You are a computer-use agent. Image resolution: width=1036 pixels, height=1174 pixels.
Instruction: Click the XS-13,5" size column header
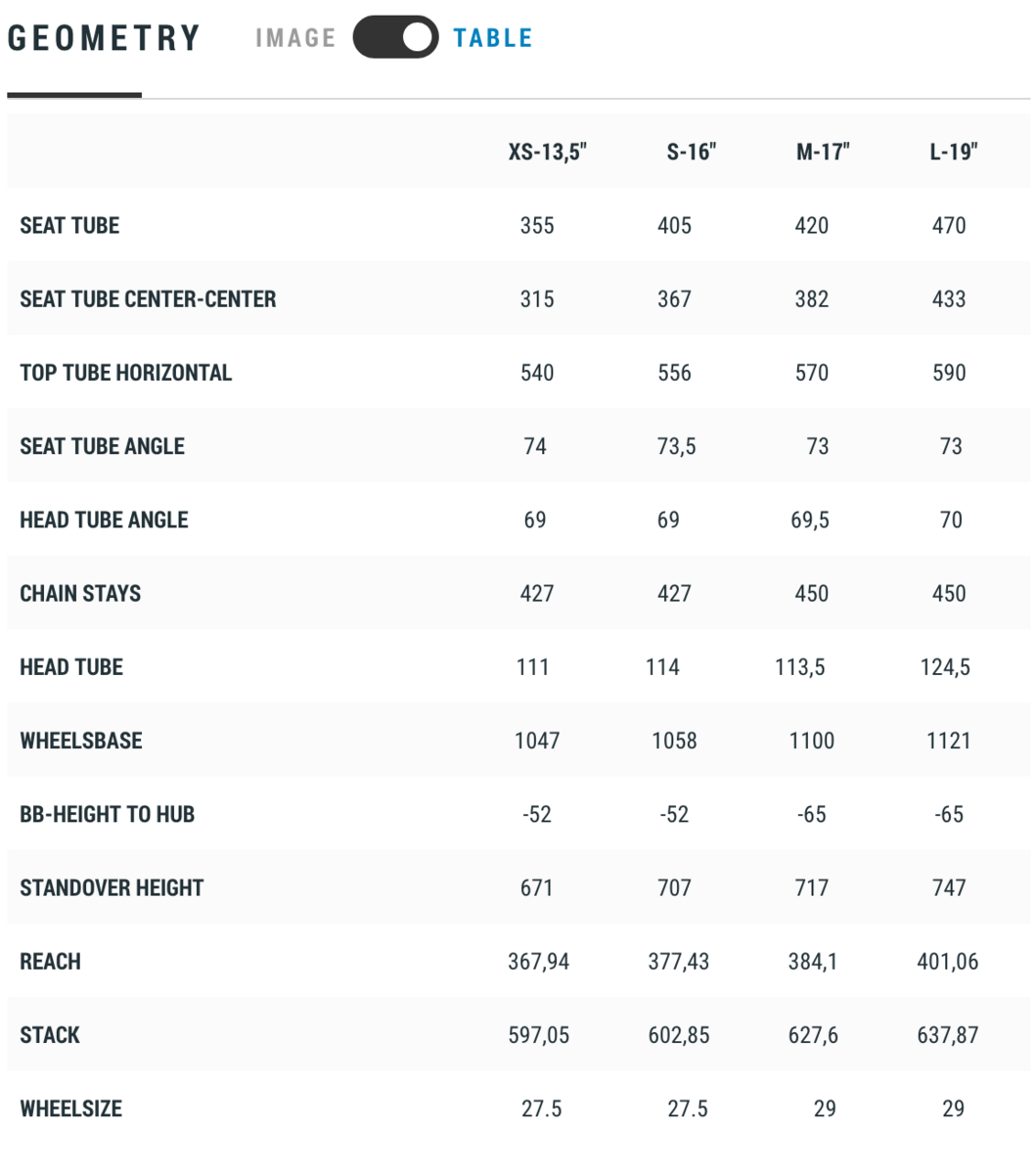(x=547, y=152)
